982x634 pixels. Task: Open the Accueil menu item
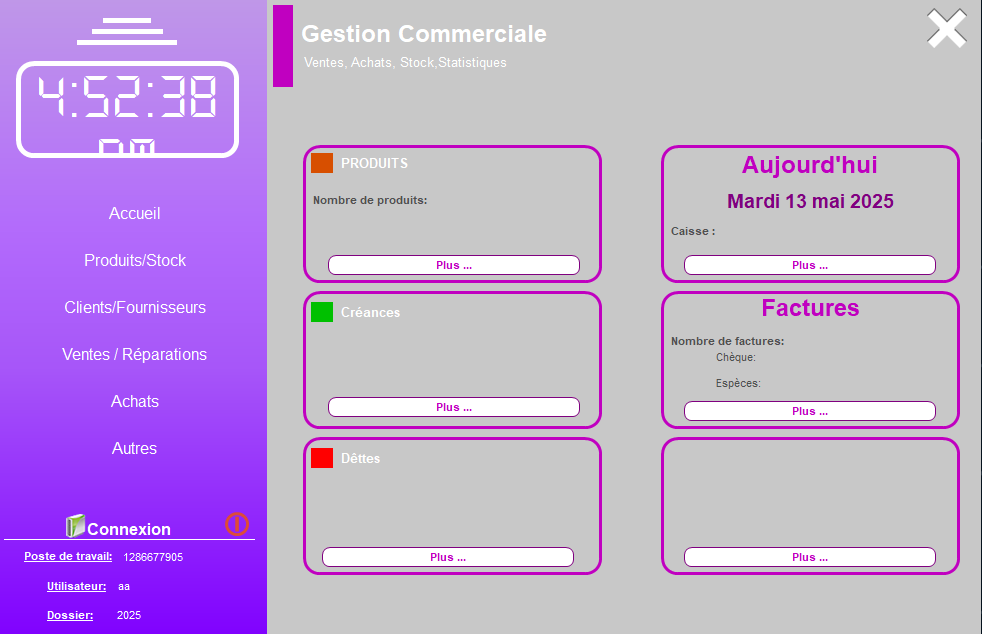point(134,214)
